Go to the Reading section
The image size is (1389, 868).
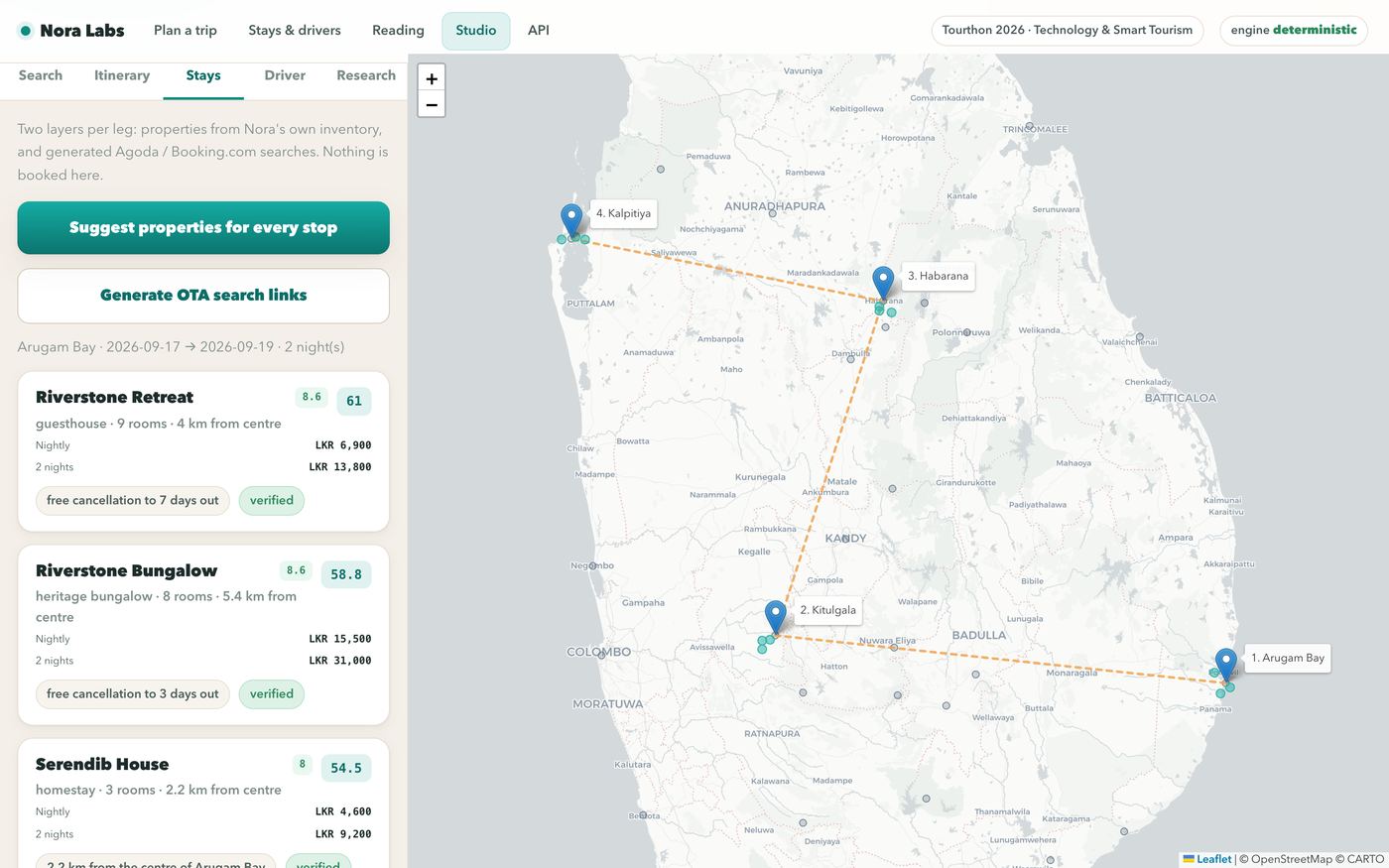click(x=398, y=31)
